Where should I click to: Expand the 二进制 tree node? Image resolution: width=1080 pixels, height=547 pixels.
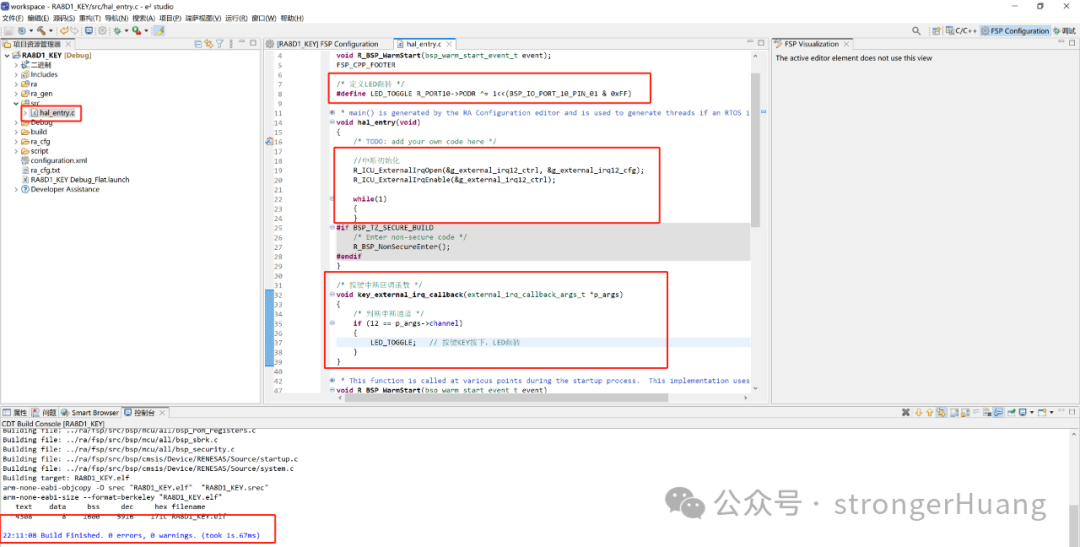17,65
